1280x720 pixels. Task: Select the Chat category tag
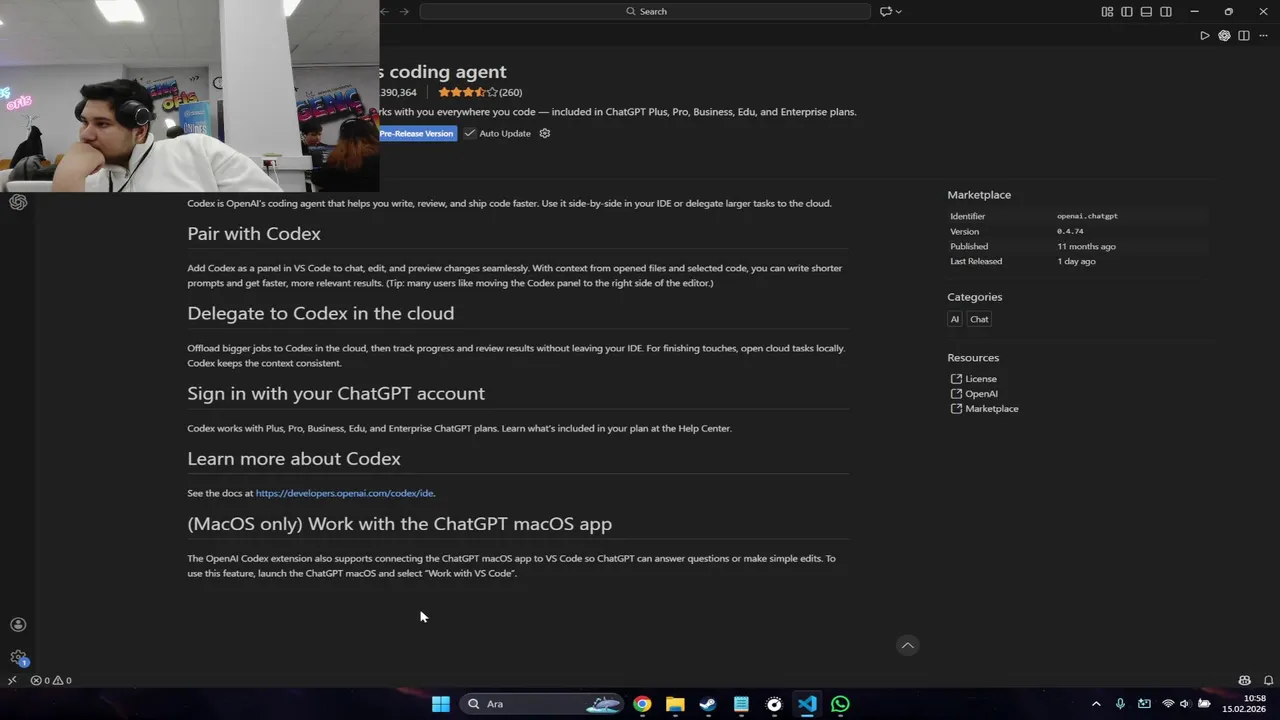tap(979, 319)
